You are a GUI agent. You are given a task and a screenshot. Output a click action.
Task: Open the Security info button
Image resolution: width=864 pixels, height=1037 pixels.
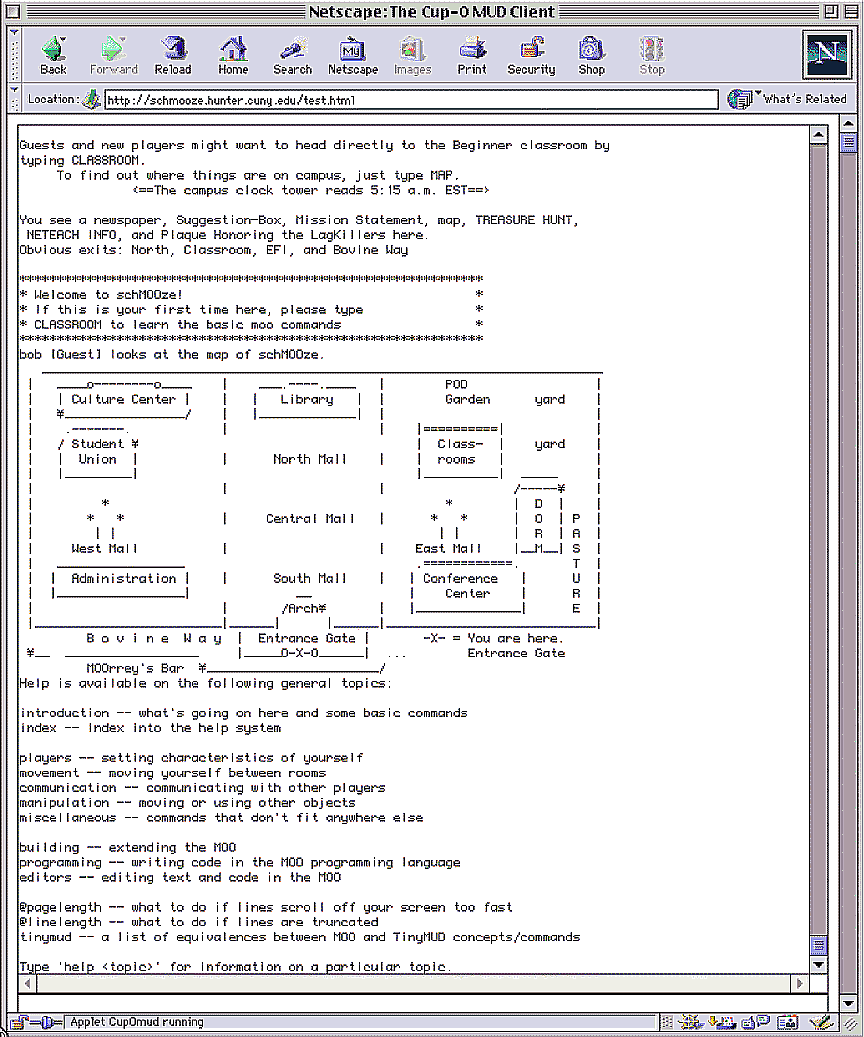531,56
